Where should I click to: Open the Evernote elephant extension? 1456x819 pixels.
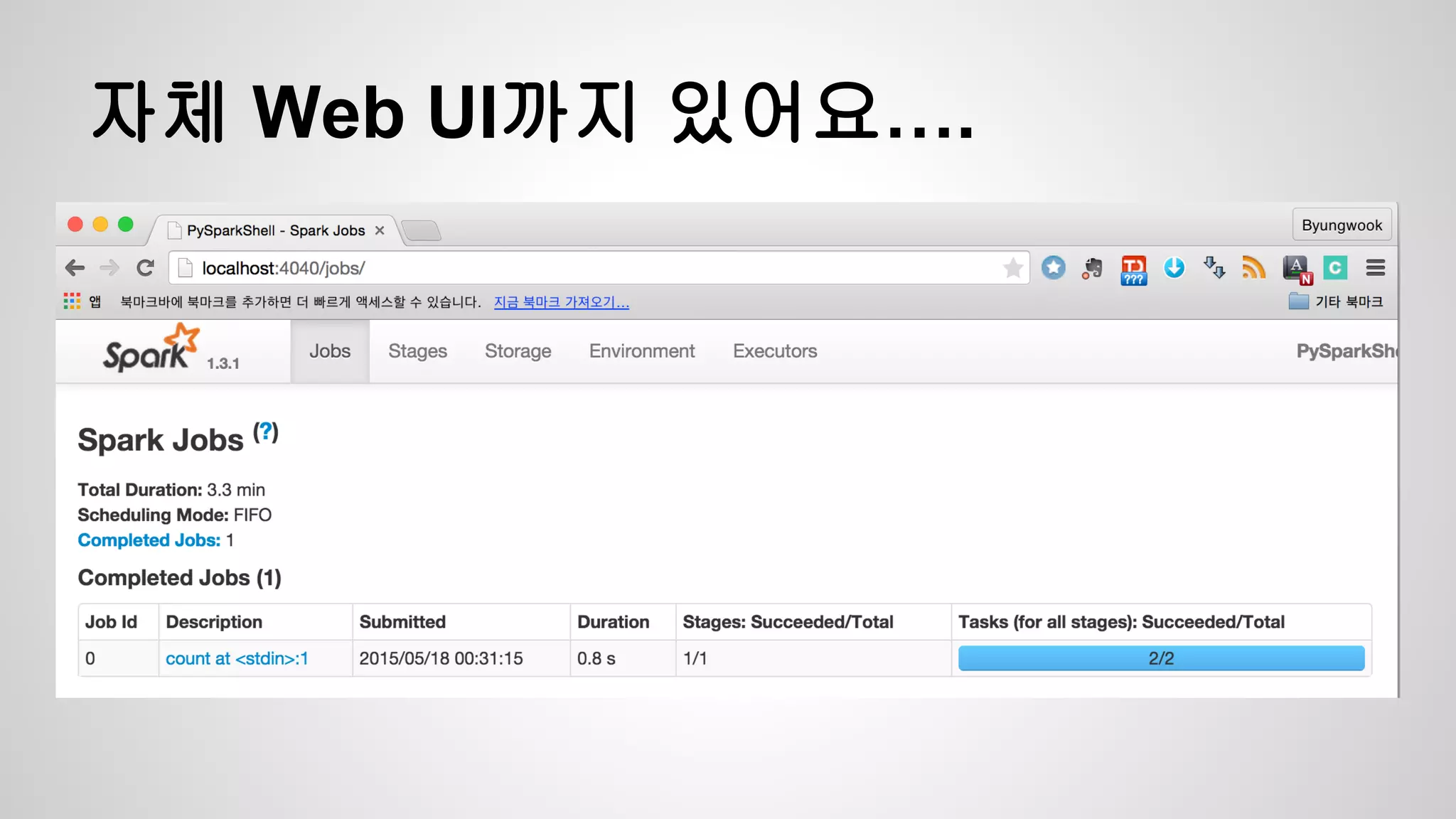(x=1093, y=269)
